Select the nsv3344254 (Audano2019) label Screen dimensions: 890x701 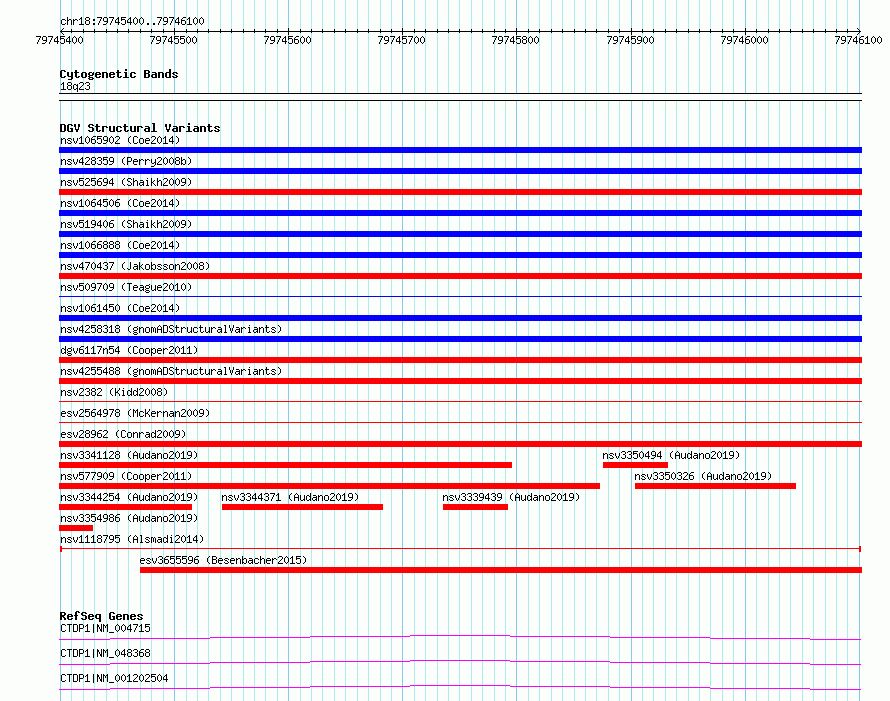[x=129, y=497]
